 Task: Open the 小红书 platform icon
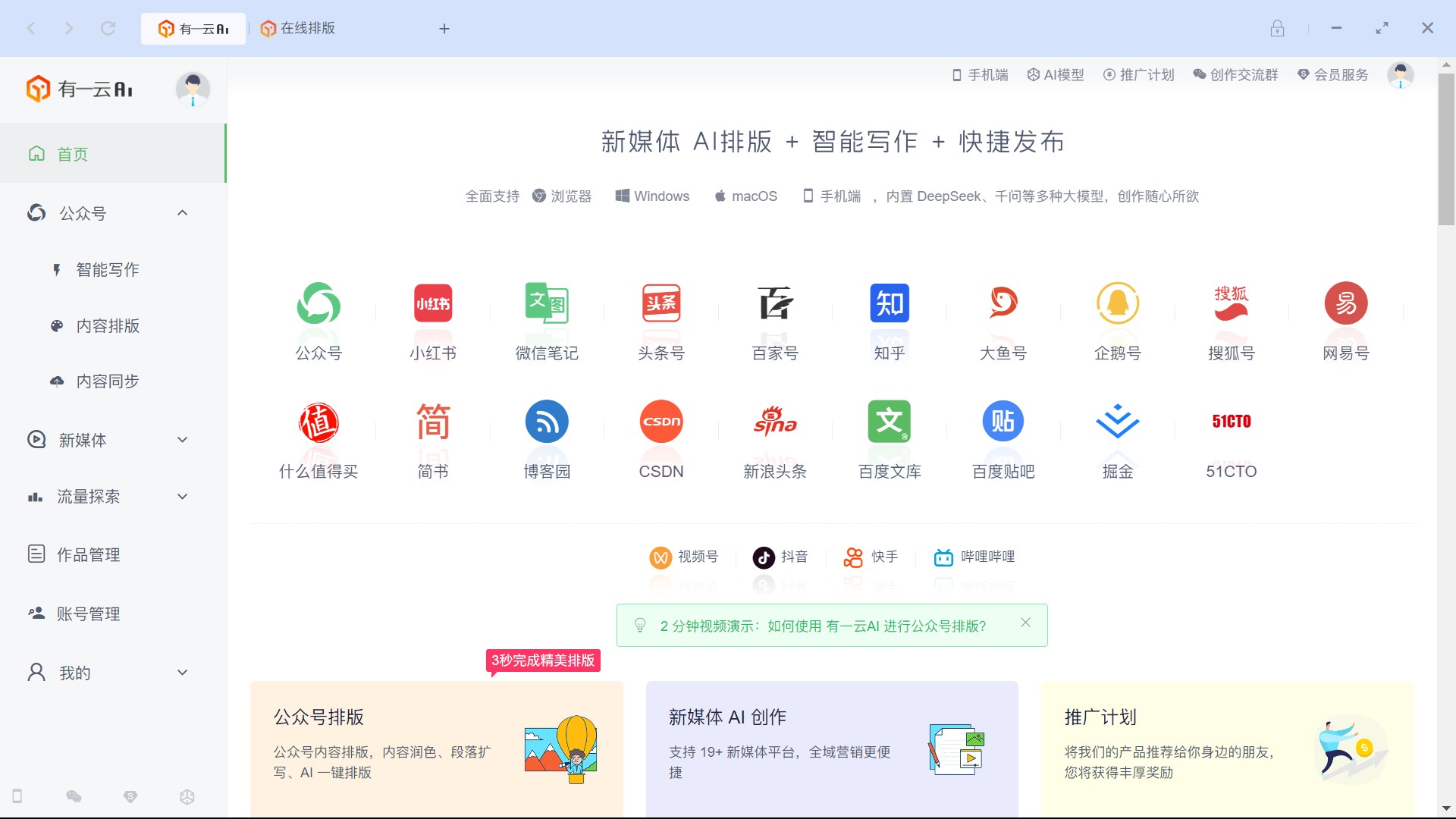433,304
